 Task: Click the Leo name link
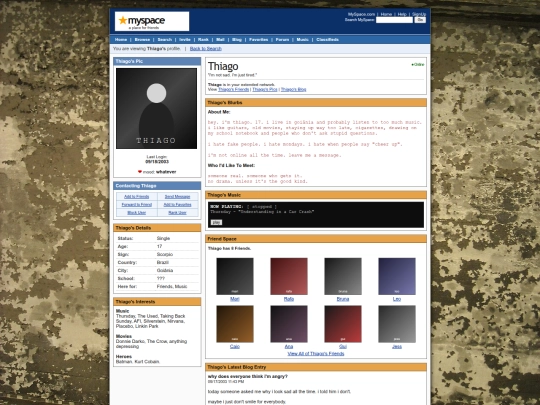click(397, 299)
